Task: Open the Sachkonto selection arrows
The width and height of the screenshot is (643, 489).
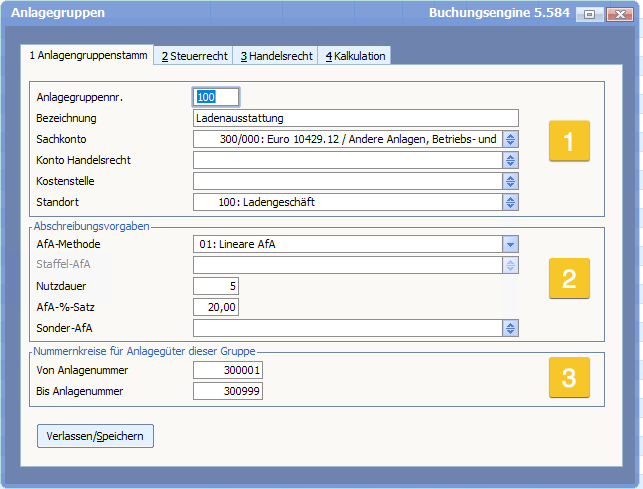Action: tap(511, 139)
